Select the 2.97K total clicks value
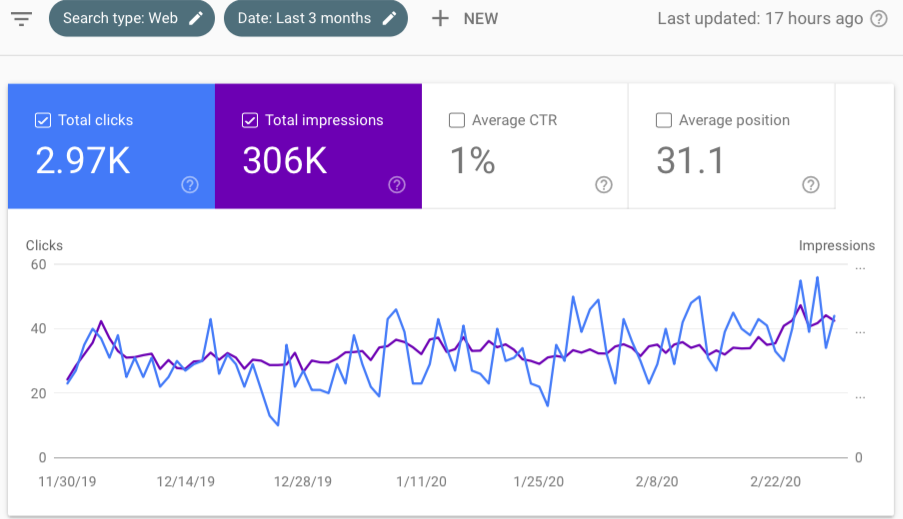903x519 pixels. click(83, 160)
